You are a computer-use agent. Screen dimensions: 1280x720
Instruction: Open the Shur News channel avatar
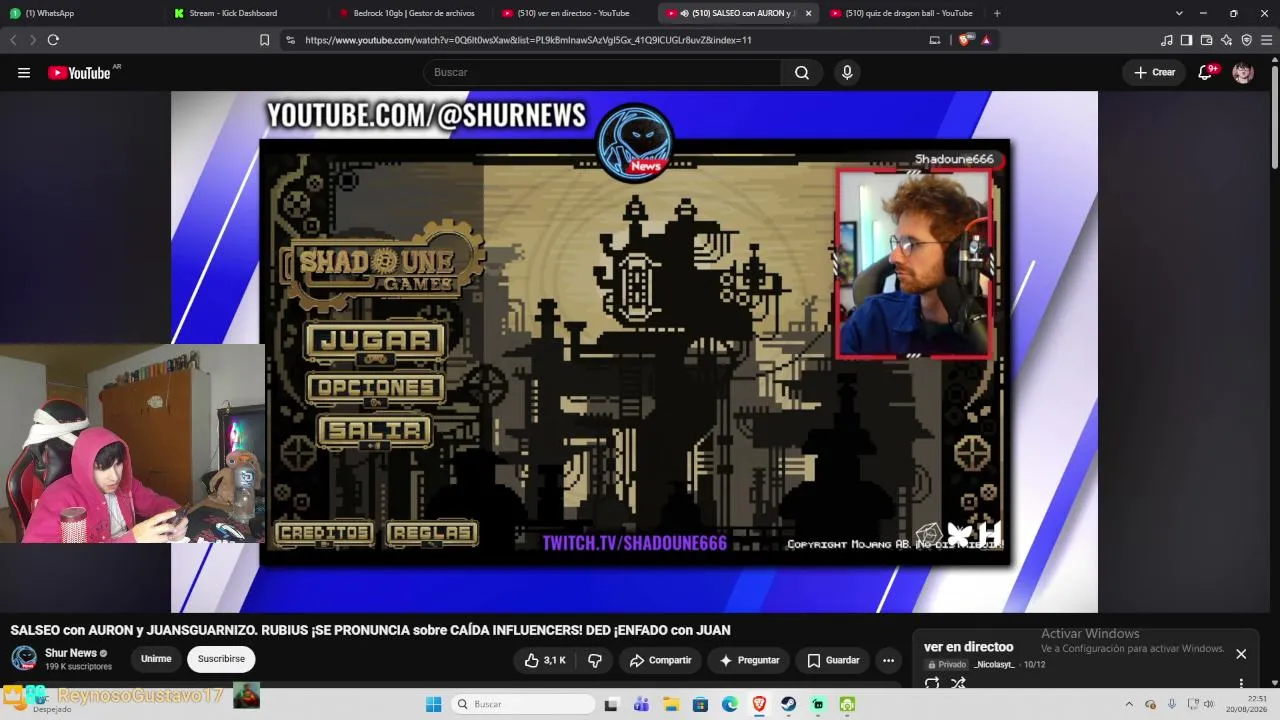click(x=24, y=659)
